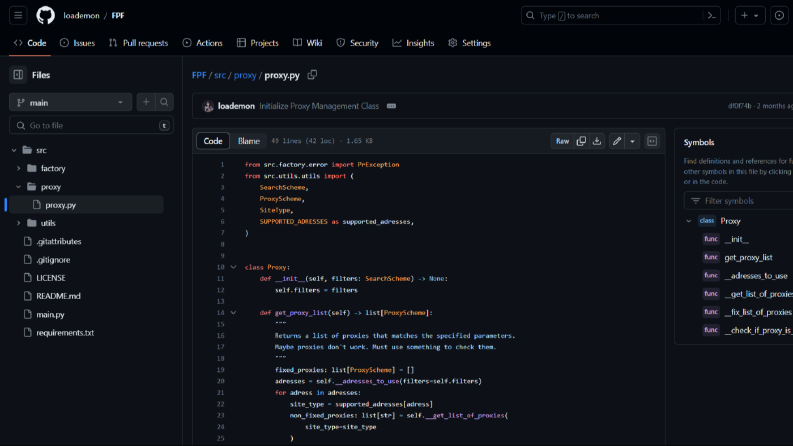
Task: Edit this file with pencil icon
Action: click(x=617, y=141)
